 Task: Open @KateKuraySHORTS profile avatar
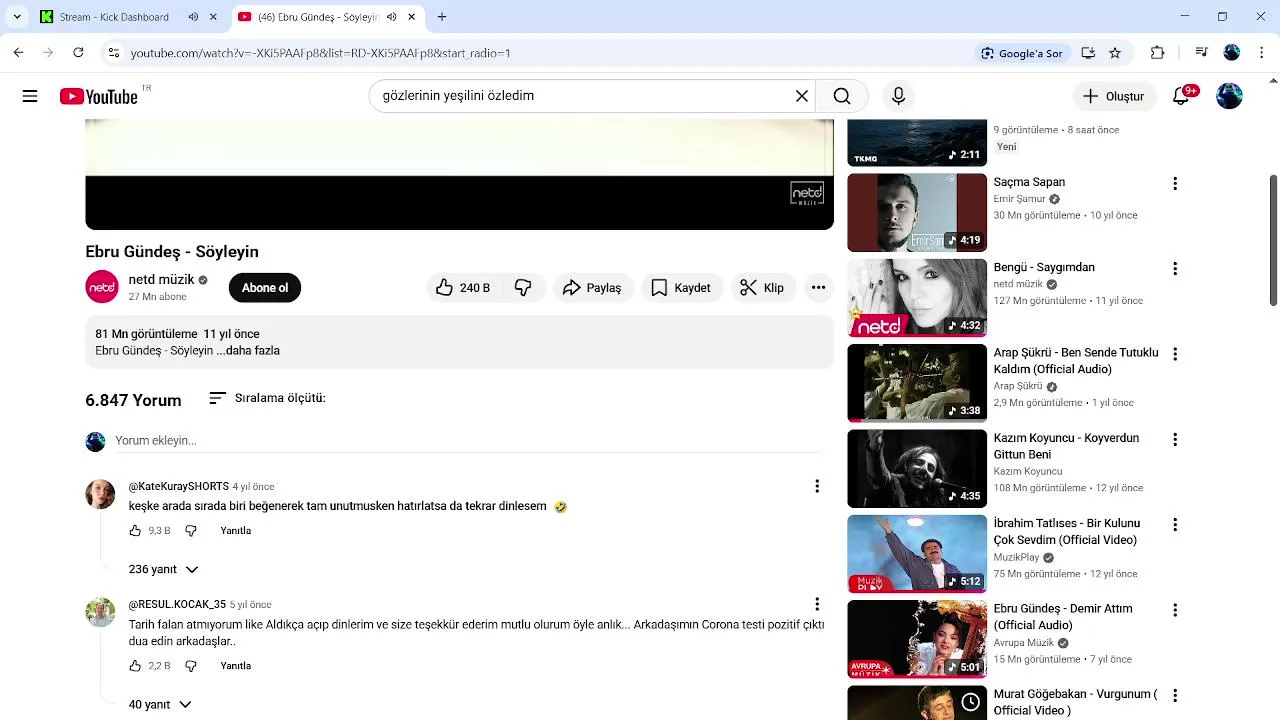pos(100,494)
